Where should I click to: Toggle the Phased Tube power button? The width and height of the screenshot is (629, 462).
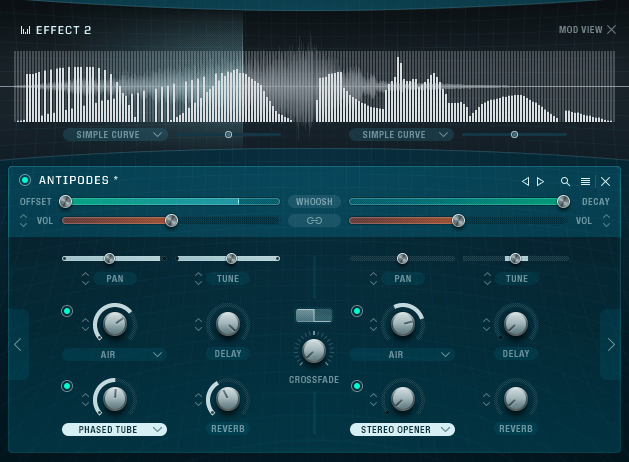67,386
